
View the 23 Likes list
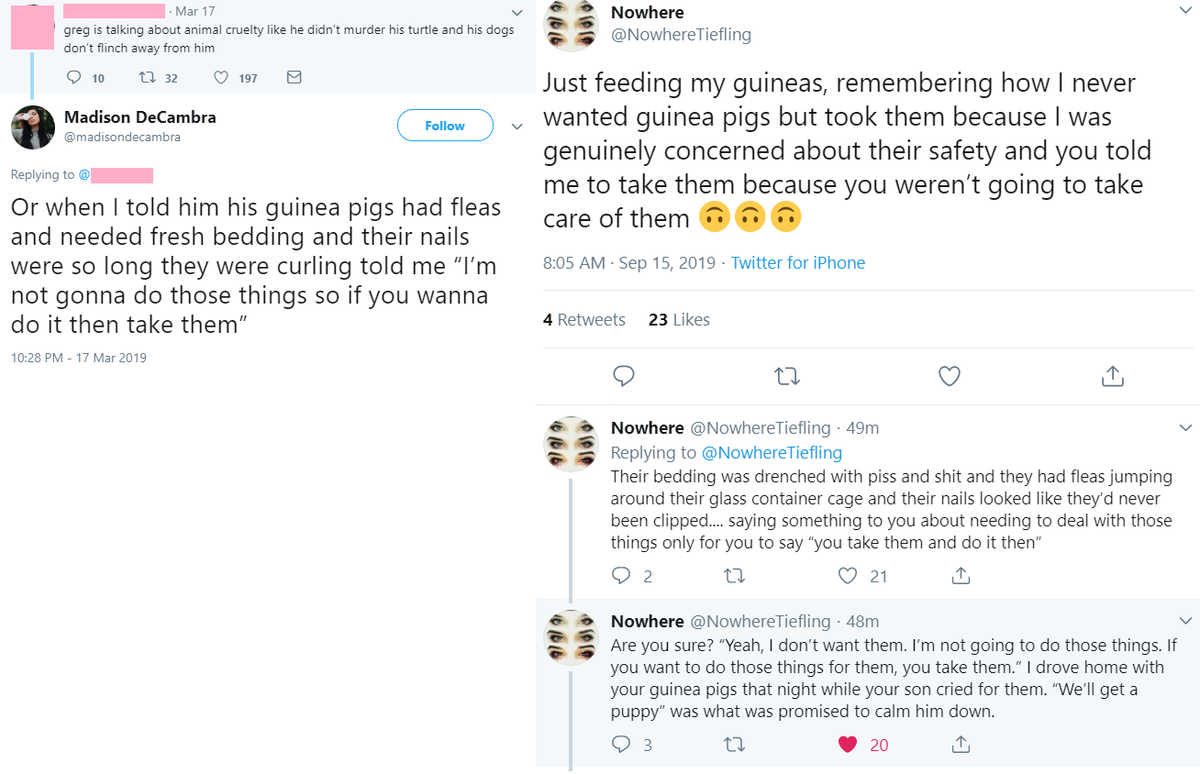(x=679, y=319)
